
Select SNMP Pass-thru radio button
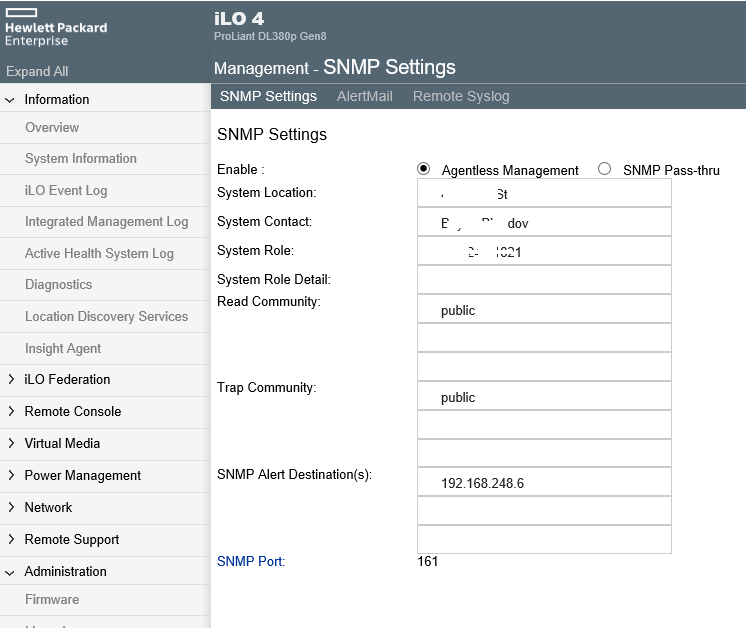[x=604, y=169]
